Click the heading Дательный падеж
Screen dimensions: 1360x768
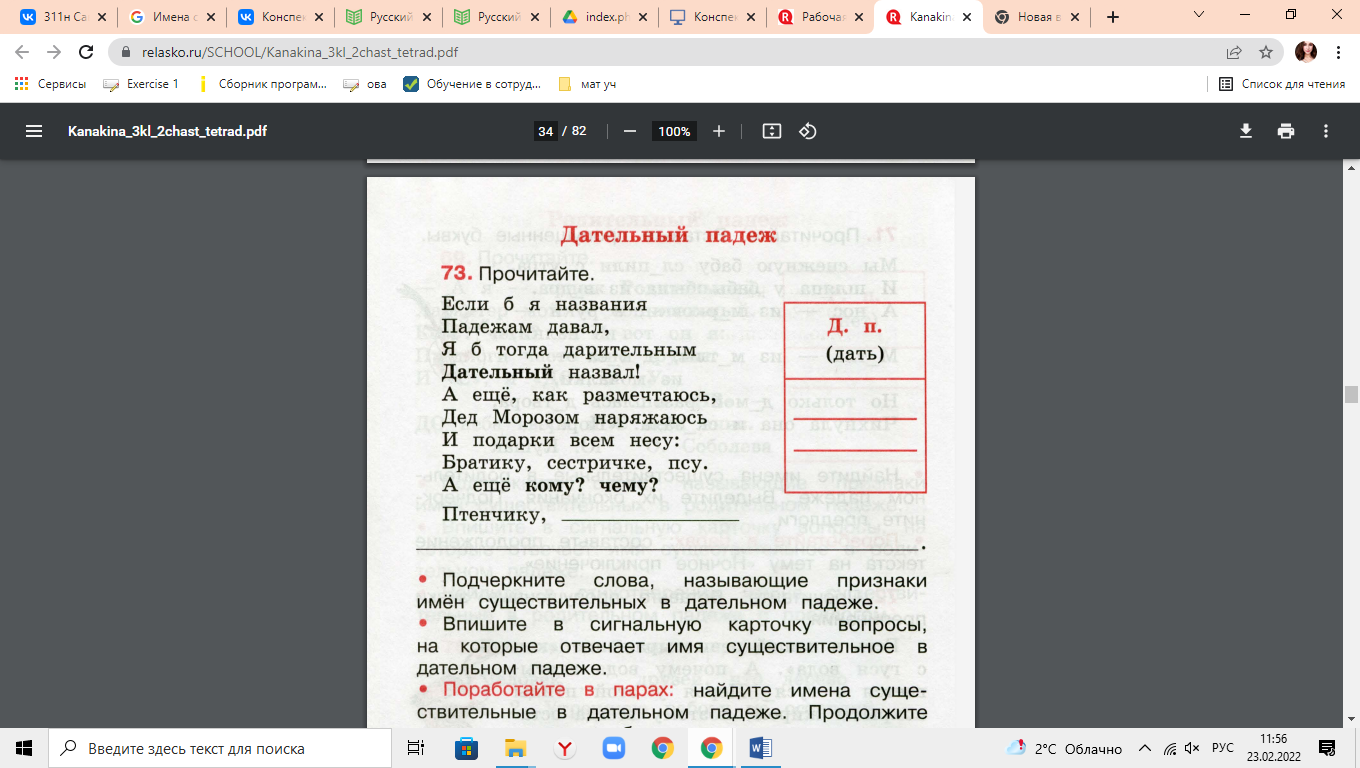pos(667,235)
